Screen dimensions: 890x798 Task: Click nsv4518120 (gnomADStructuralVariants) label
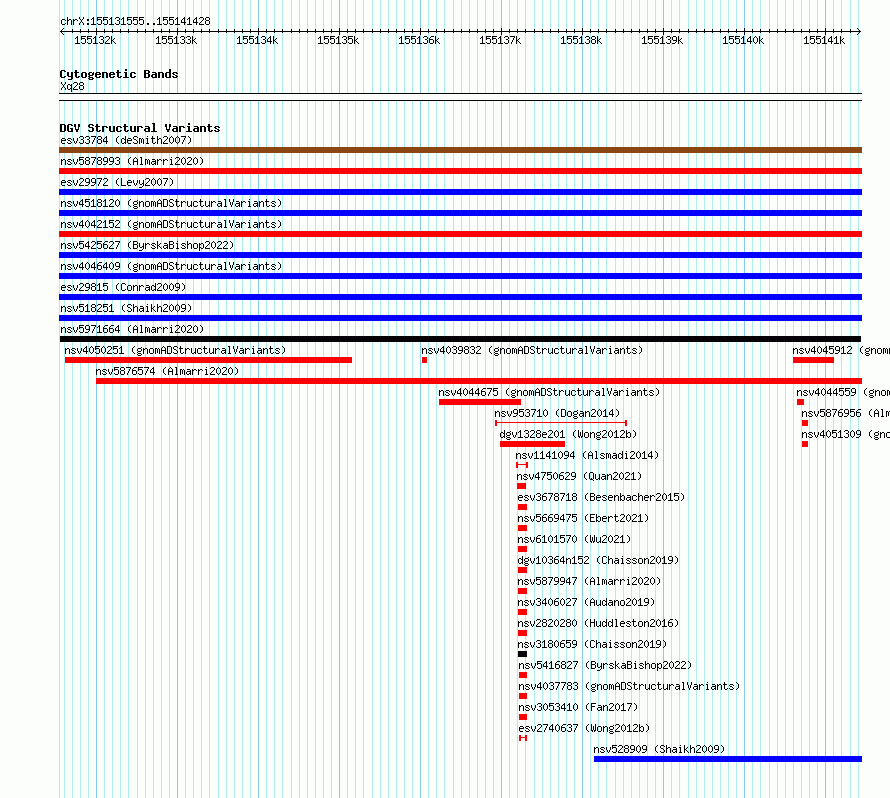coord(171,203)
